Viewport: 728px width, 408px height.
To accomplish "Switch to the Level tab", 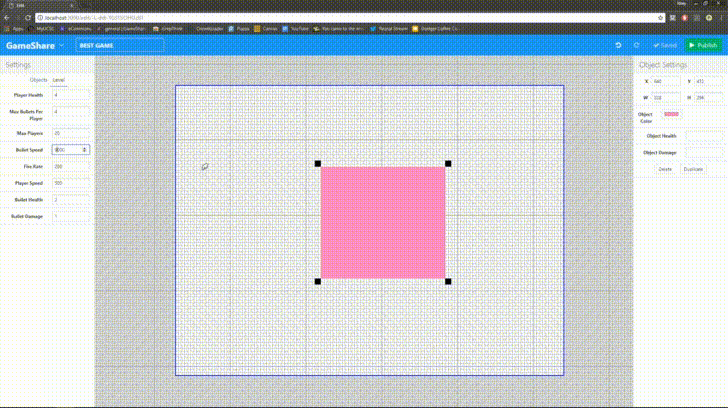I will 58,80.
